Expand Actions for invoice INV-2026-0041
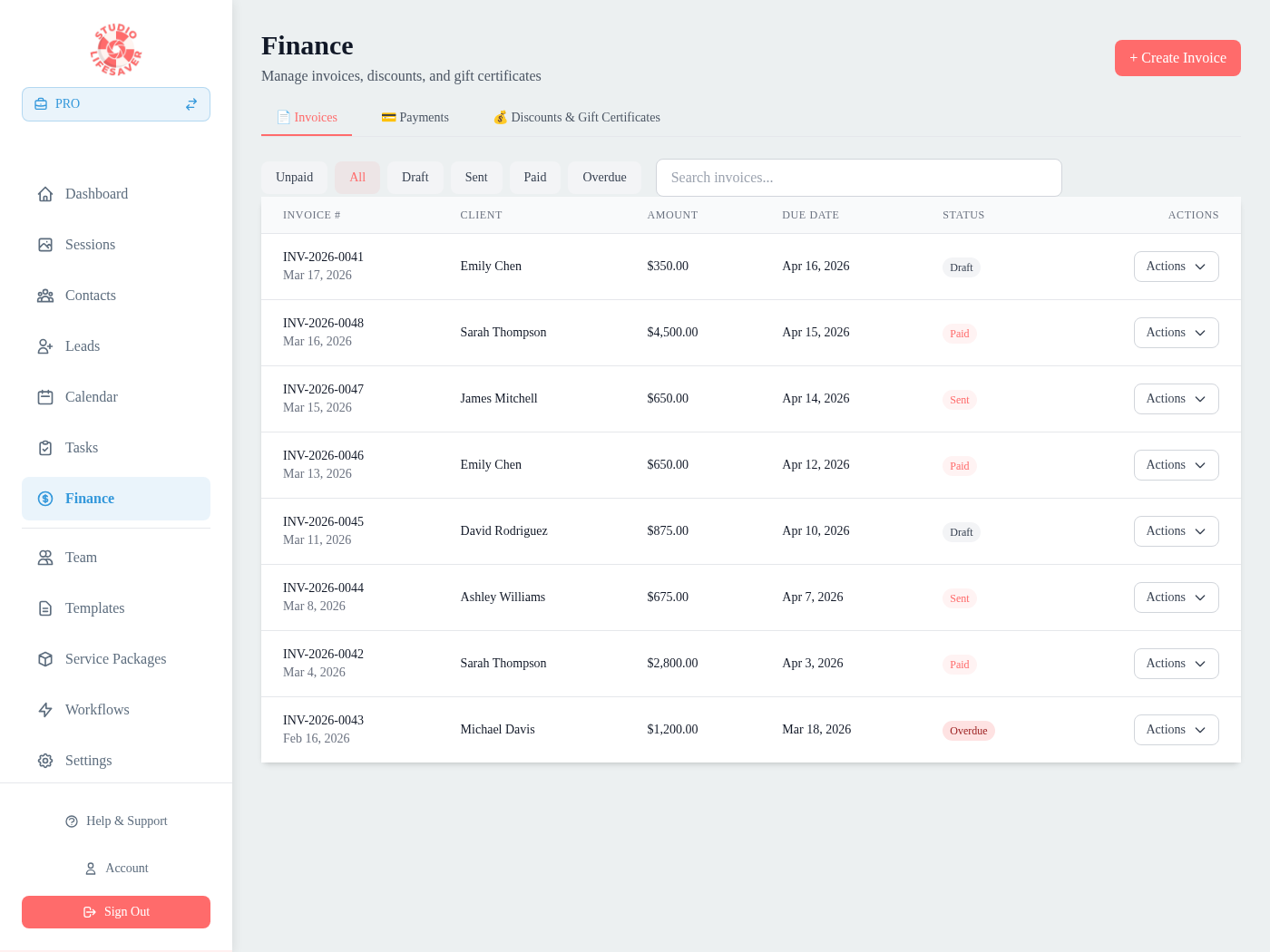This screenshot has width=1270, height=952. pos(1176,266)
